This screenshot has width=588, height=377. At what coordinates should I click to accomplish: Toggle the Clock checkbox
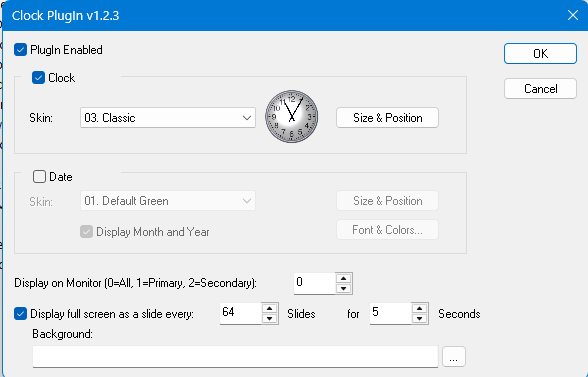[x=38, y=78]
